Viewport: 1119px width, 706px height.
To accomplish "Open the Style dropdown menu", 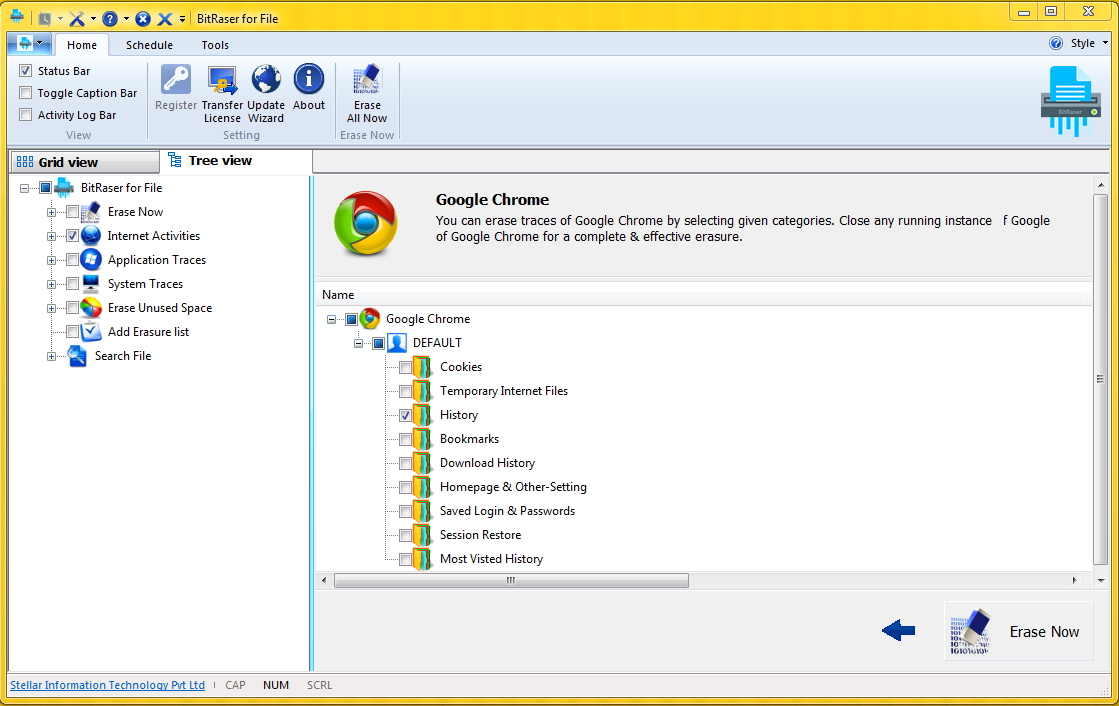I will [x=1089, y=43].
